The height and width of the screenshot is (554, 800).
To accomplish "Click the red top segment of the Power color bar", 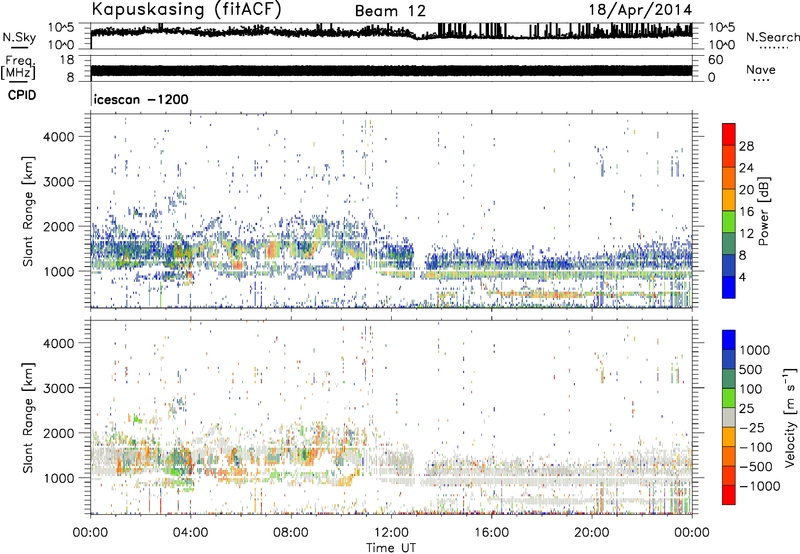I will pos(729,134).
